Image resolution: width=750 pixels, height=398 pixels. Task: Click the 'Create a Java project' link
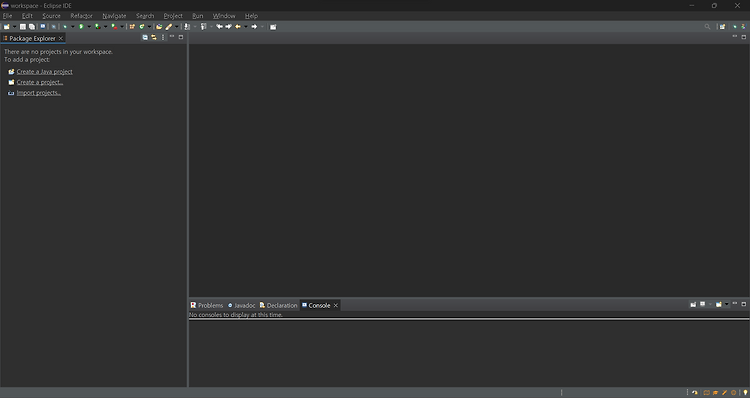click(x=44, y=72)
